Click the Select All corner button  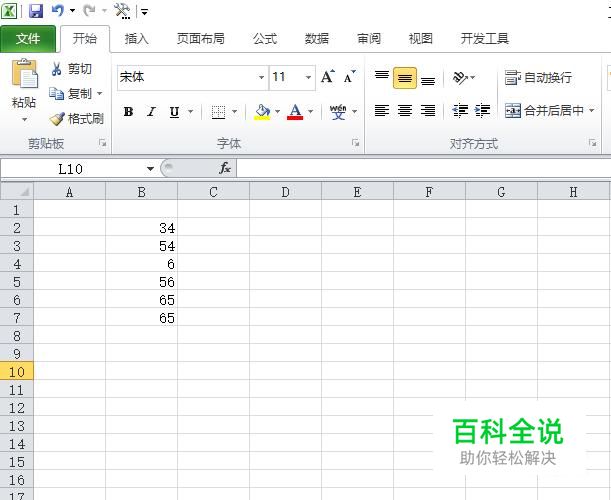pos(17,192)
